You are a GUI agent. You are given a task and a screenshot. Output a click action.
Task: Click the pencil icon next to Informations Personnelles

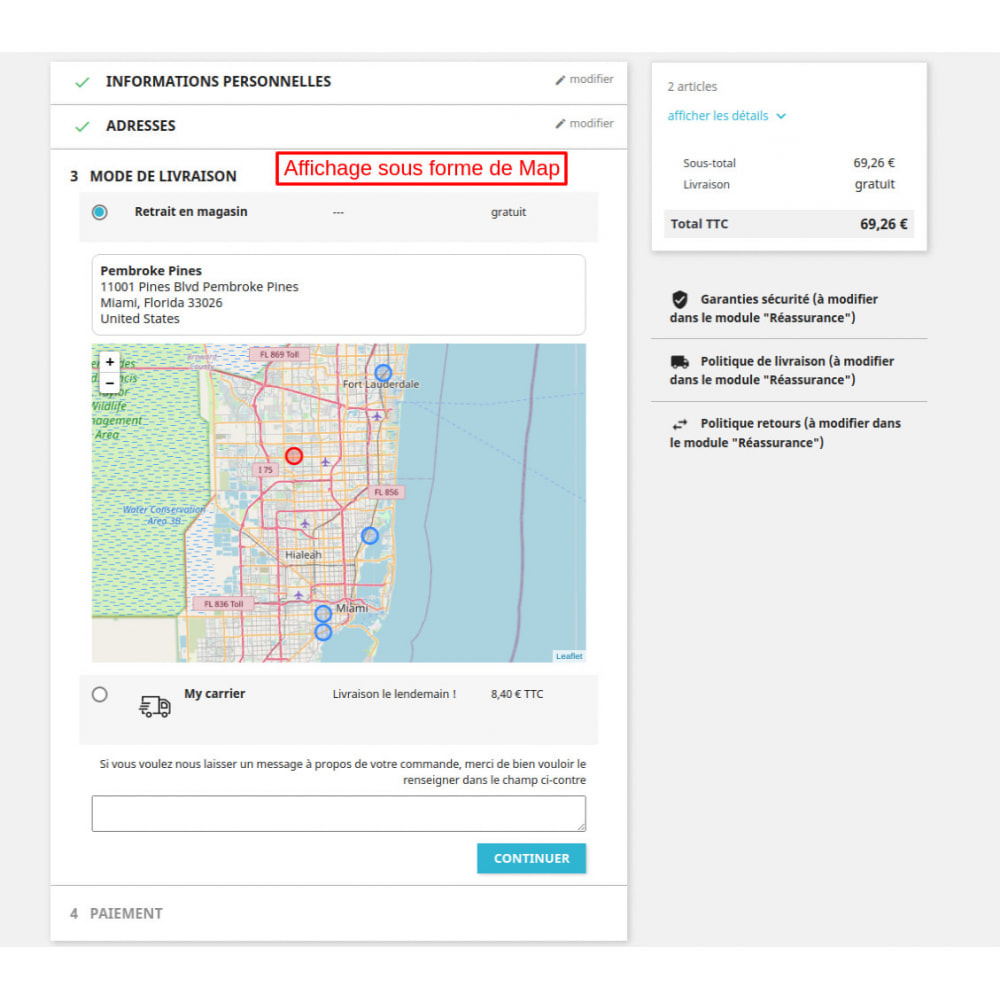point(560,80)
